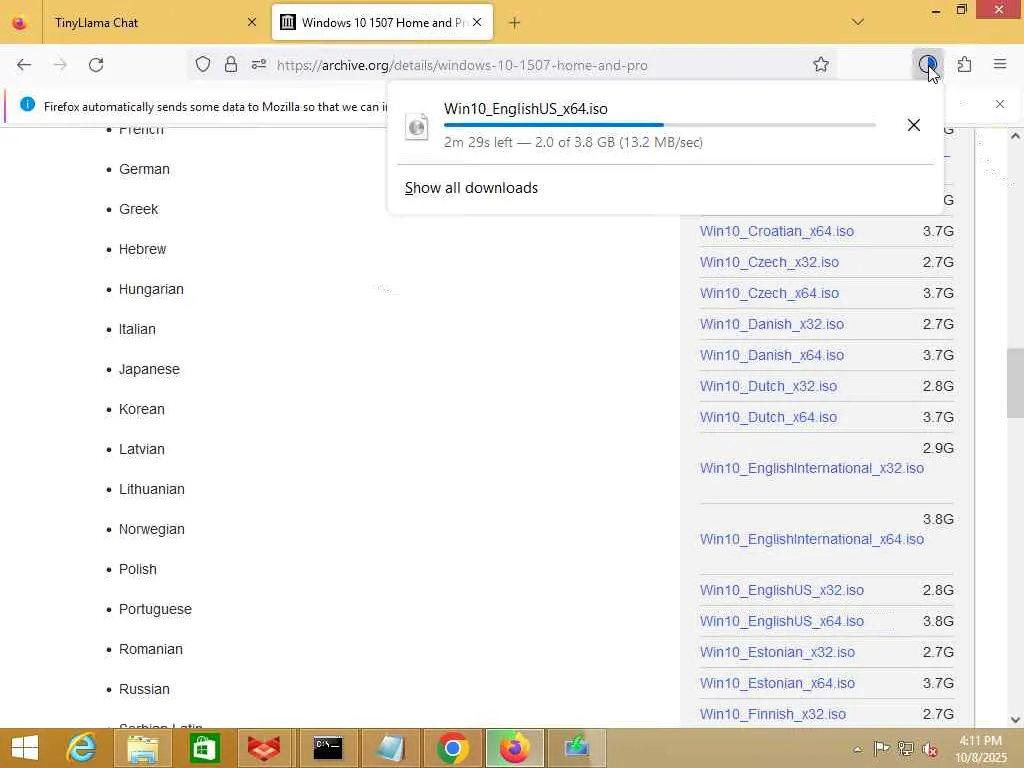Download Win10_Czech_x64.iso
The image size is (1024, 768).
769,293
